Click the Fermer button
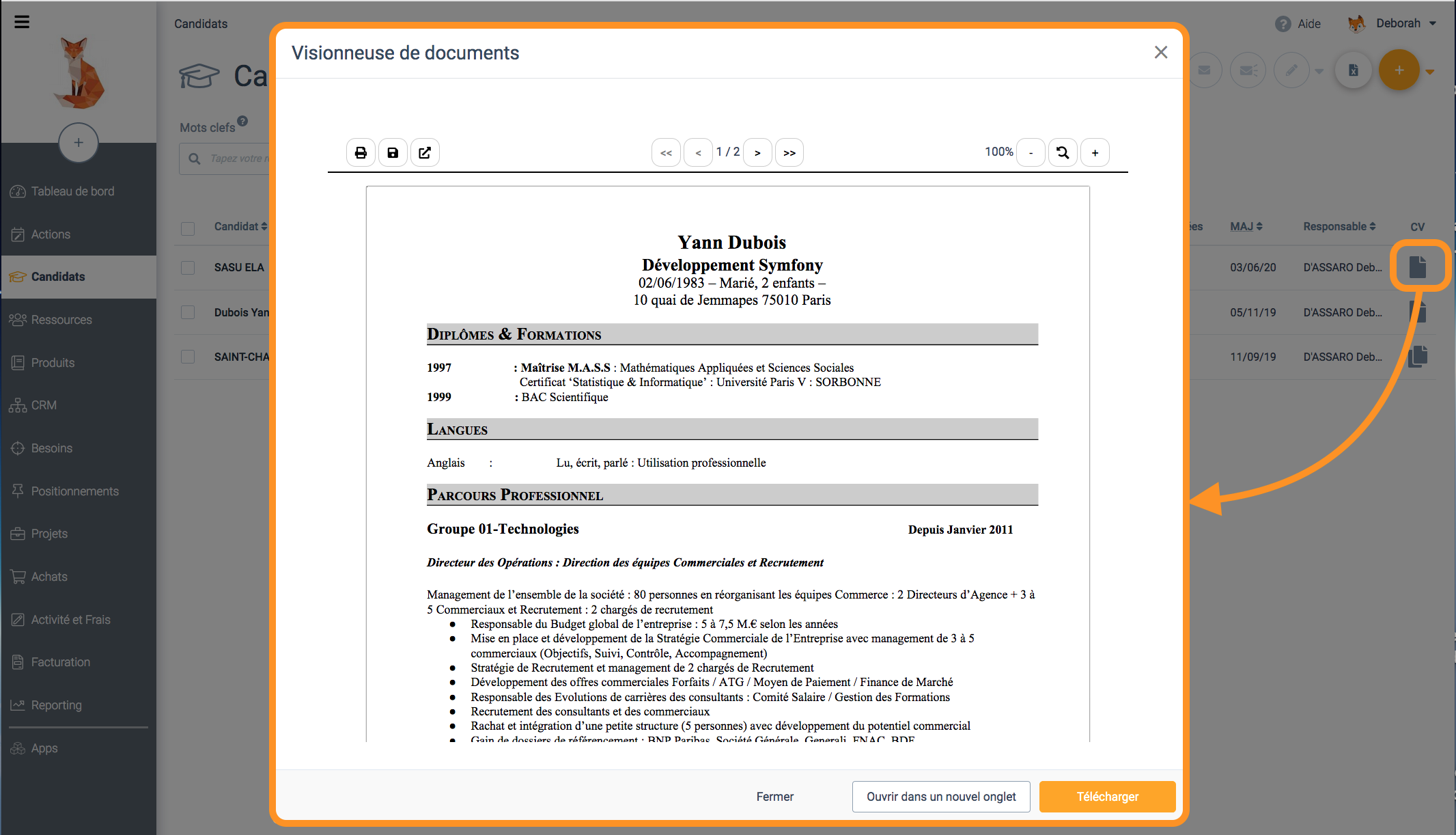 coord(775,797)
